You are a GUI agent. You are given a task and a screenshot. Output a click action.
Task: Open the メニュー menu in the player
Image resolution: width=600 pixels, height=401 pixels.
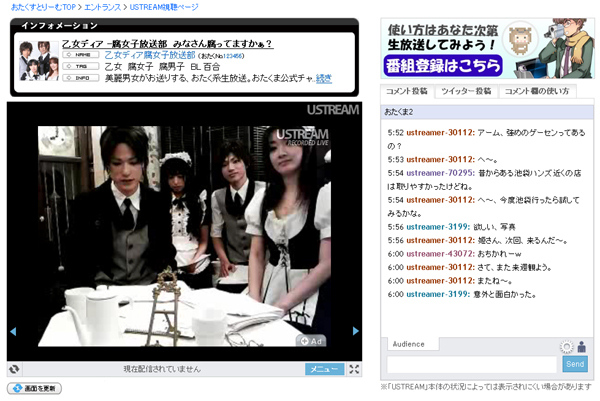click(324, 369)
